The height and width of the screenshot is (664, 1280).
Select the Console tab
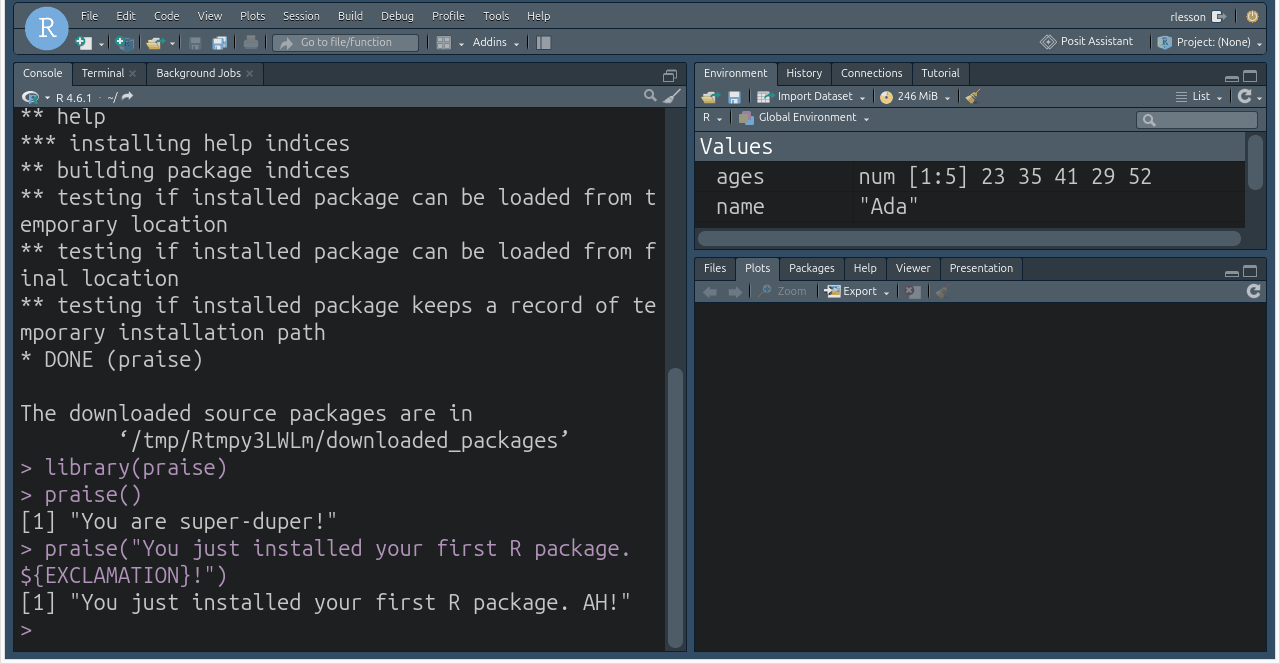click(x=43, y=73)
